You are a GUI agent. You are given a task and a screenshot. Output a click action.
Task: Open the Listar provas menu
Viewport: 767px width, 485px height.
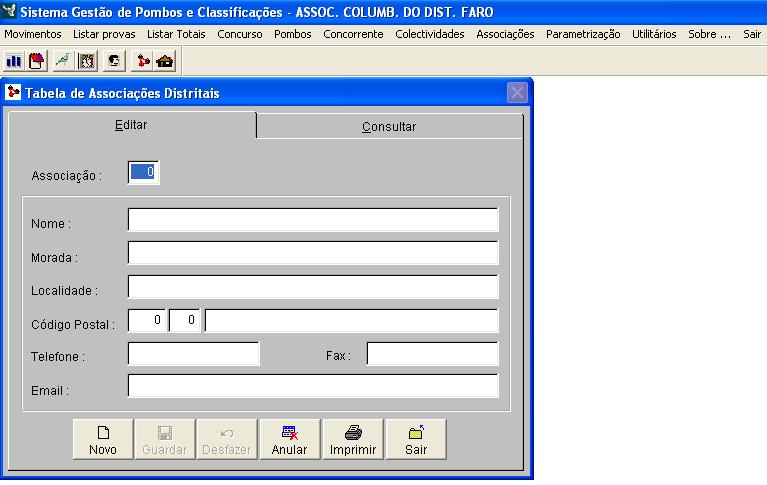(x=104, y=34)
